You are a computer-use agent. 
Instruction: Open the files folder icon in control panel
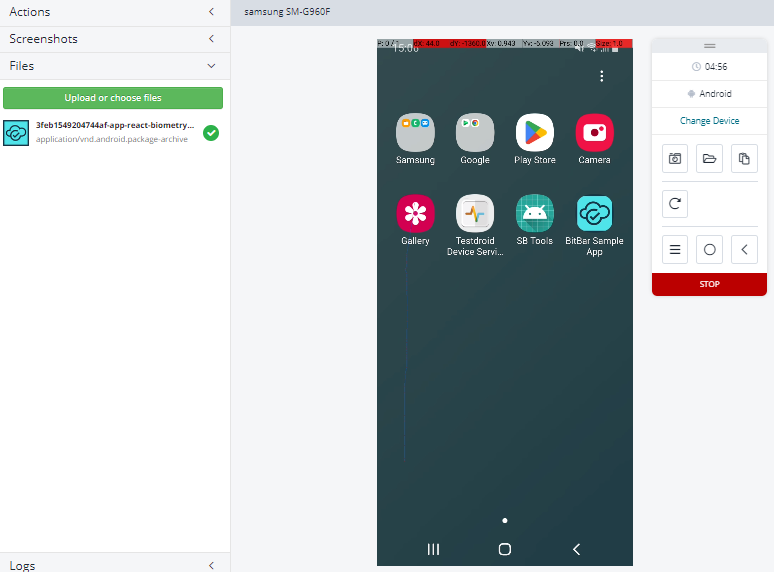tap(709, 159)
